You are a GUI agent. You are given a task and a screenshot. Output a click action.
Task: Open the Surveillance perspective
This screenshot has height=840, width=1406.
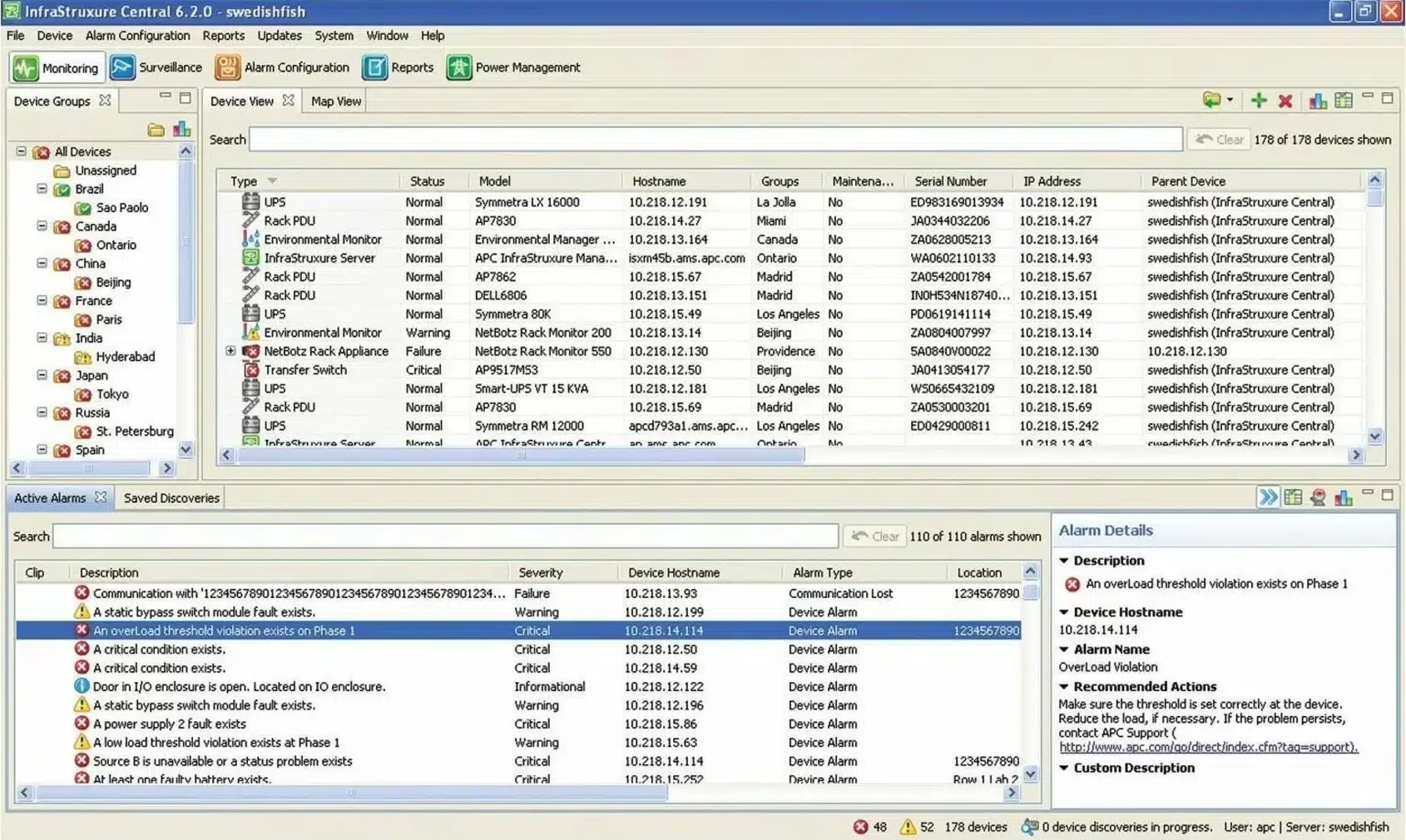(156, 67)
